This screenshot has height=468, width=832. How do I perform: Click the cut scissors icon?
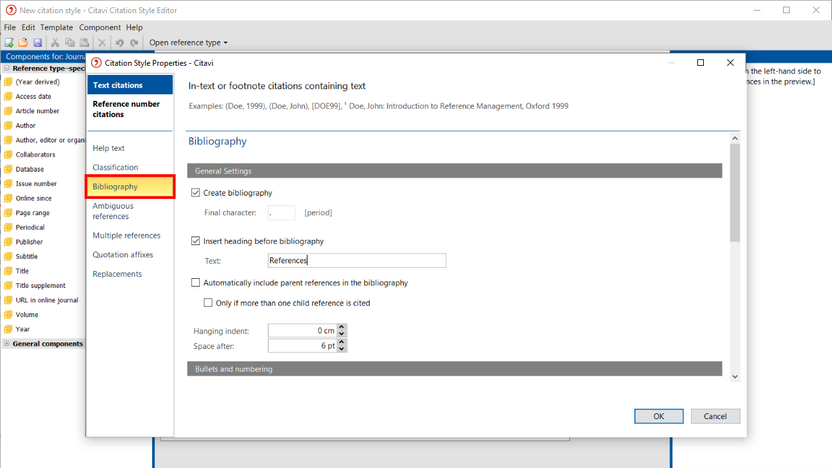click(55, 42)
